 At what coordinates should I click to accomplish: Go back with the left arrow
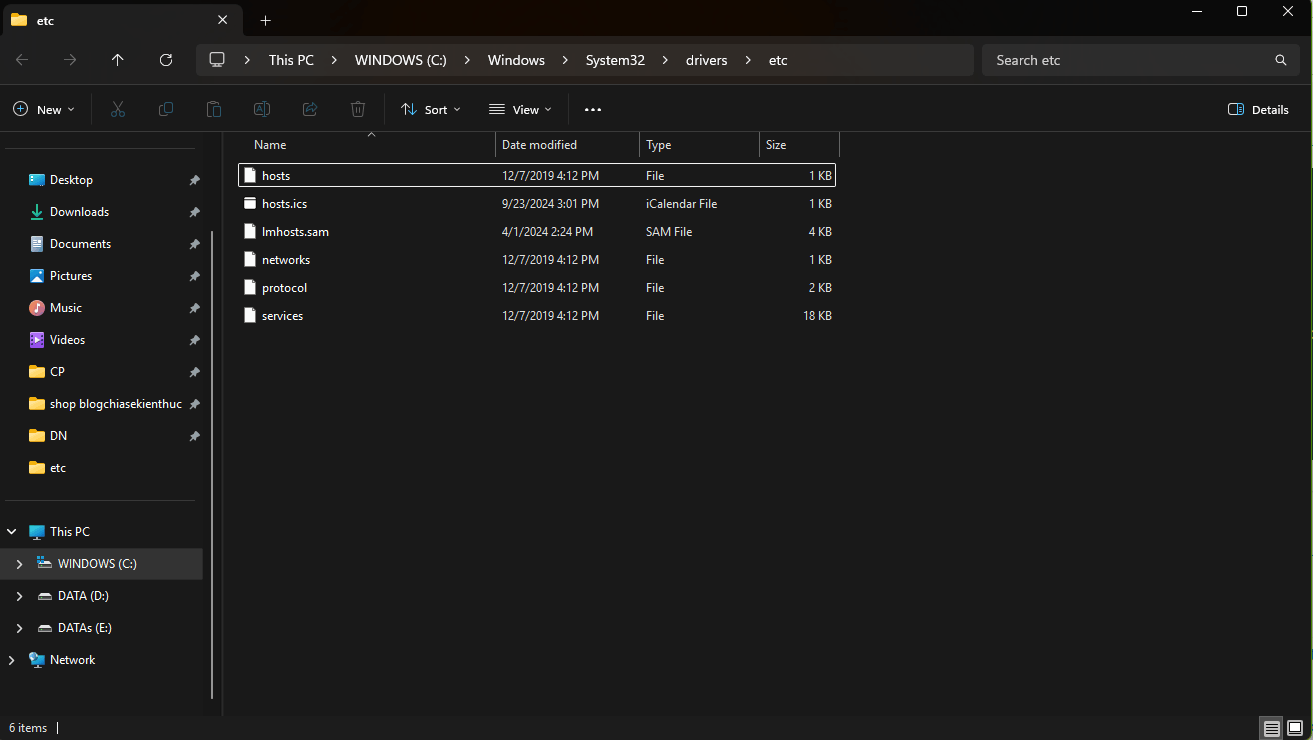[22, 60]
